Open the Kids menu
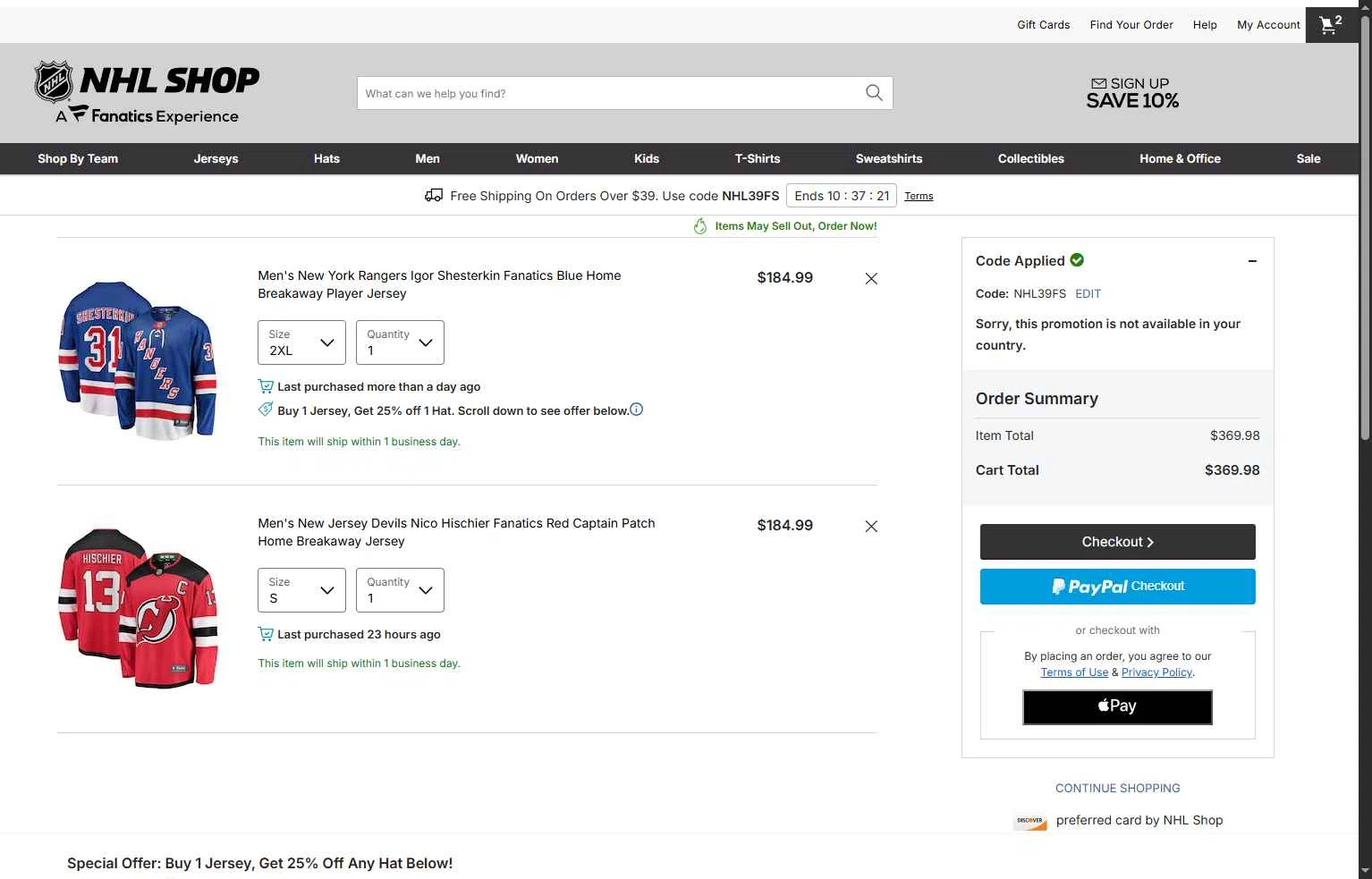The height and width of the screenshot is (879, 1372). click(x=647, y=158)
